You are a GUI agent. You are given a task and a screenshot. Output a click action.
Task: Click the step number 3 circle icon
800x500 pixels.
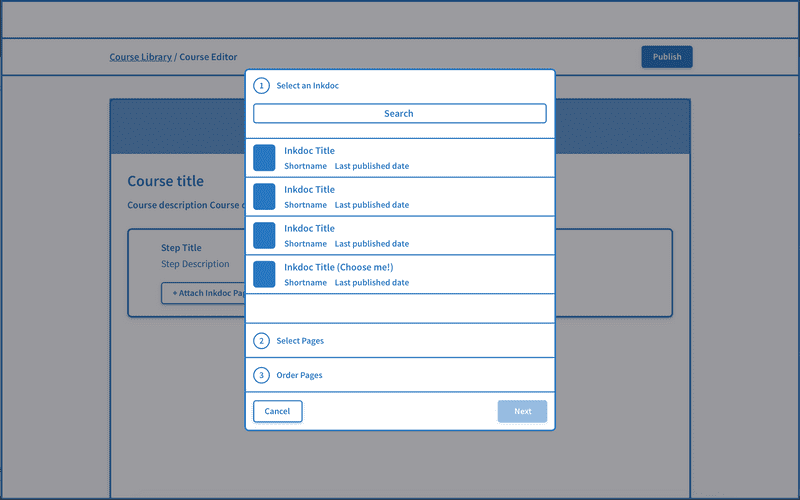261,375
